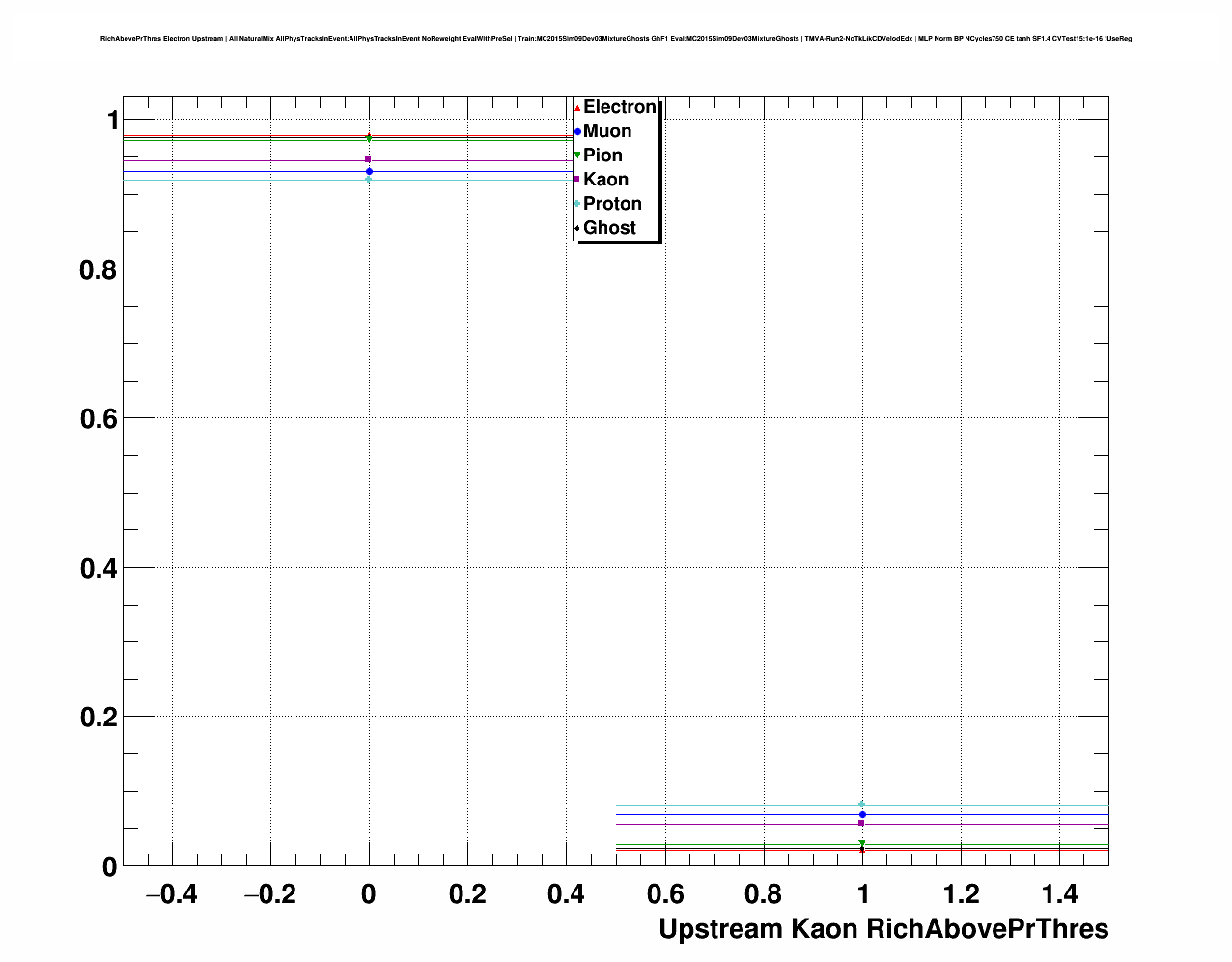
Task: Select the blue Muon data point at x=0
Action: (x=369, y=171)
